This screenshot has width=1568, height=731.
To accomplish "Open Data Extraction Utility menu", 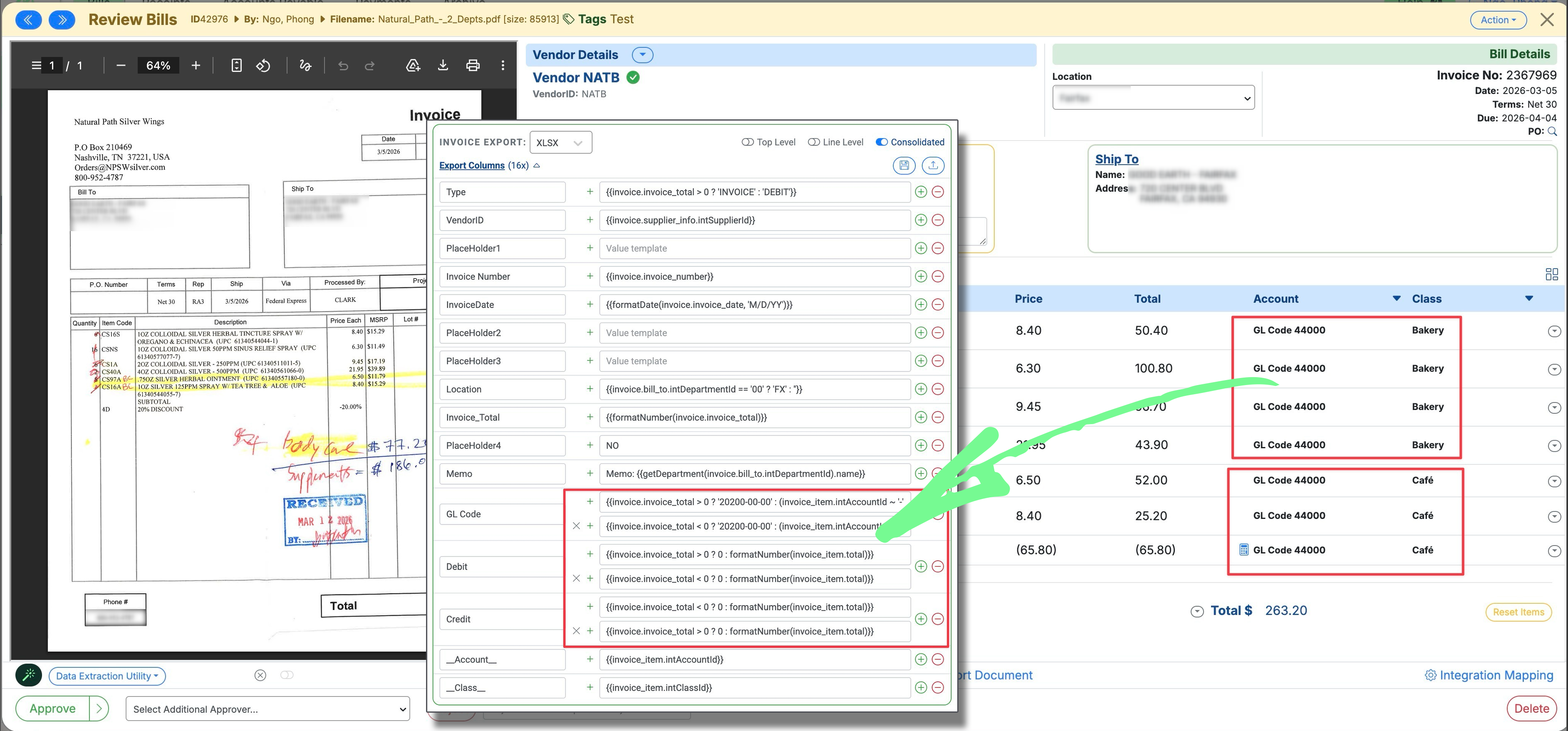I will [107, 676].
